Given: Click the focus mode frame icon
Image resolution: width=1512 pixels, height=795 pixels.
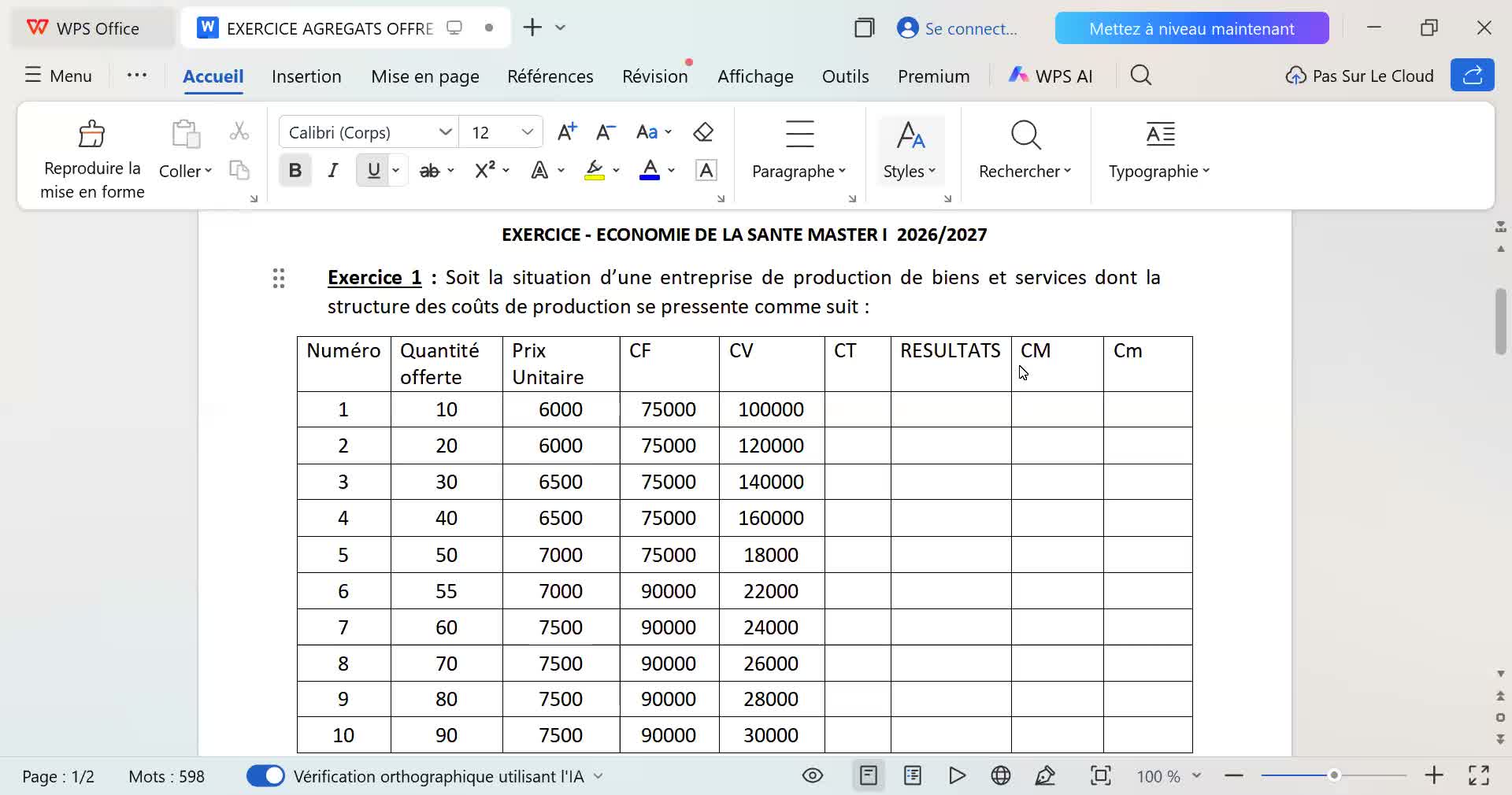Looking at the screenshot, I should pos(1100,776).
